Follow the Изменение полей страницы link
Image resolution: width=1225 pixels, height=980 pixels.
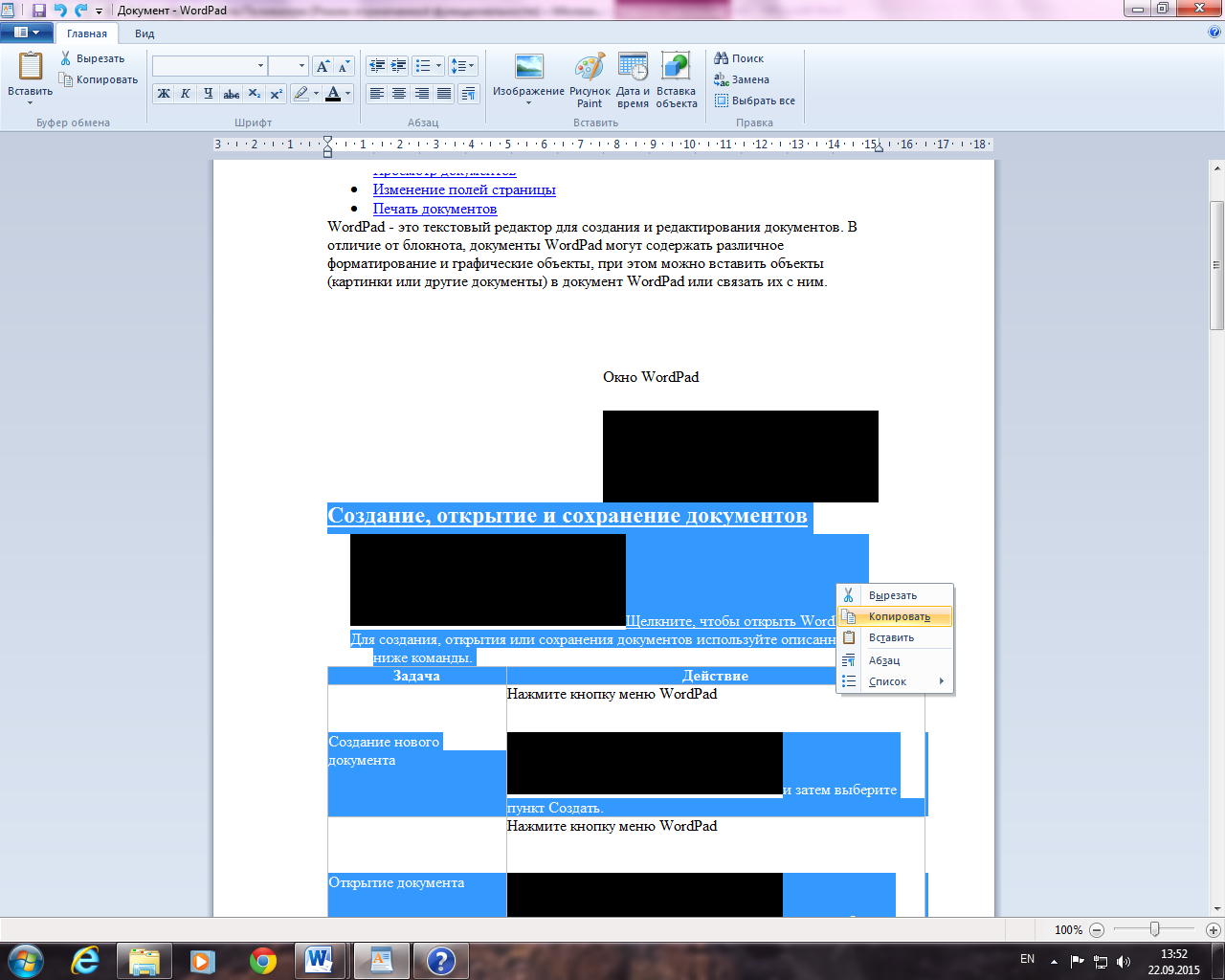(464, 189)
